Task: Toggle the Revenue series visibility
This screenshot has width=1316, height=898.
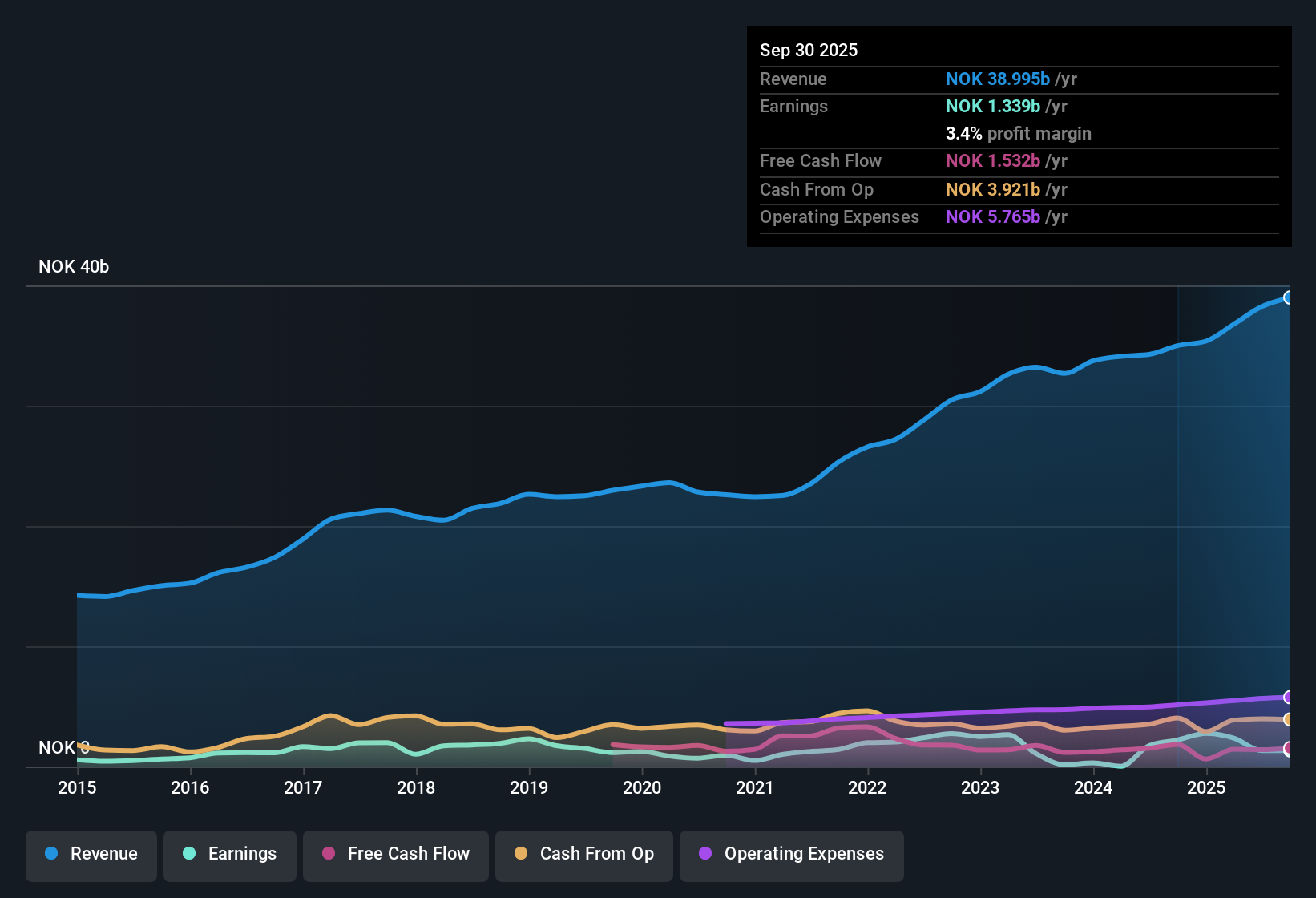Action: 91,854
